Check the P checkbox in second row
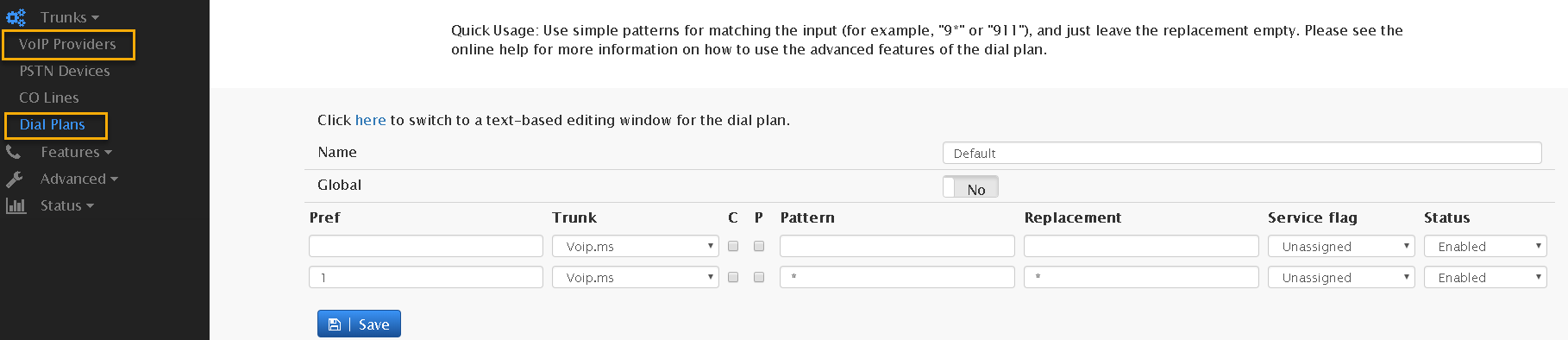This screenshot has height=340, width=1568. click(x=759, y=277)
